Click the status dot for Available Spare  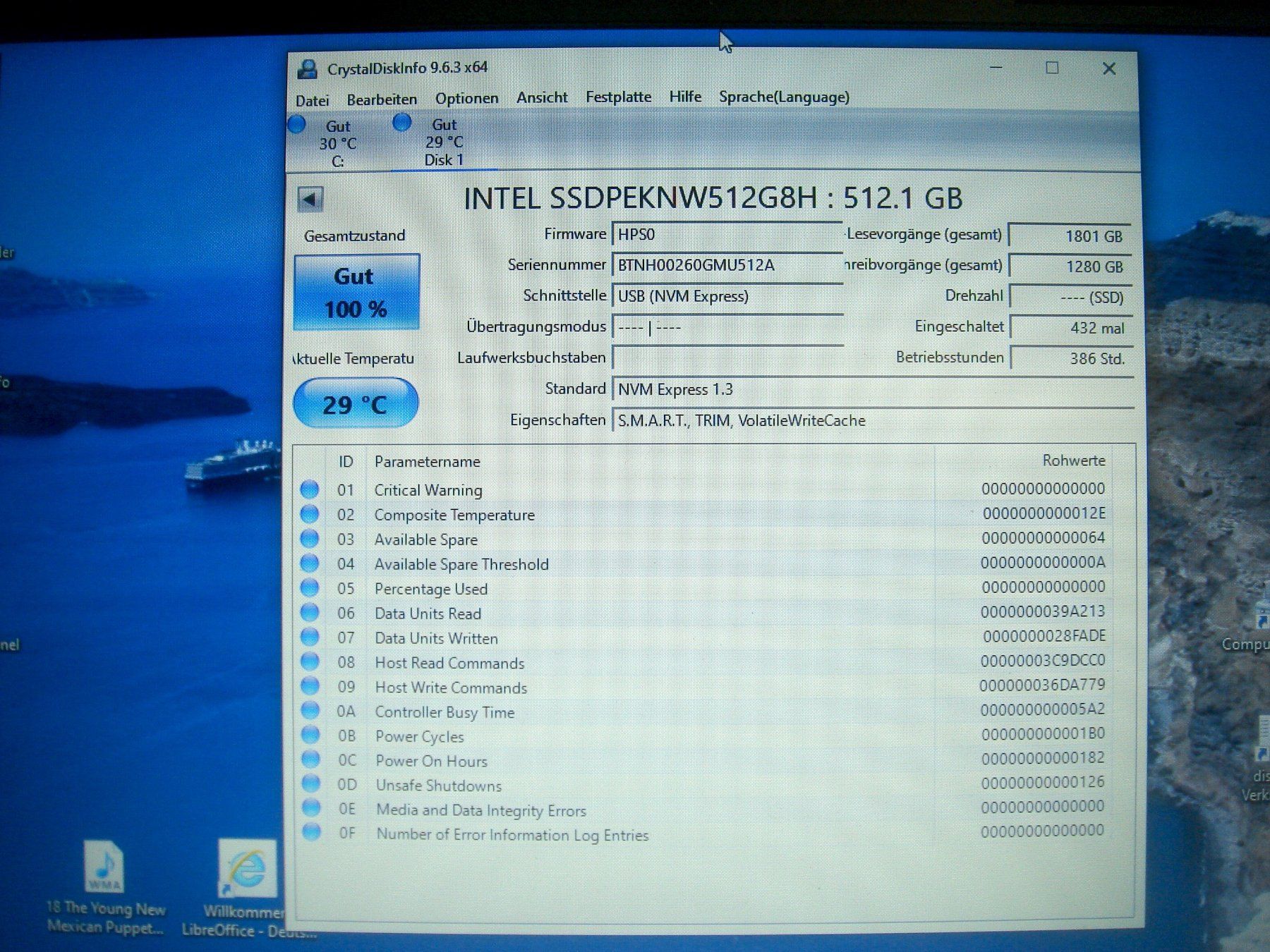pos(310,538)
